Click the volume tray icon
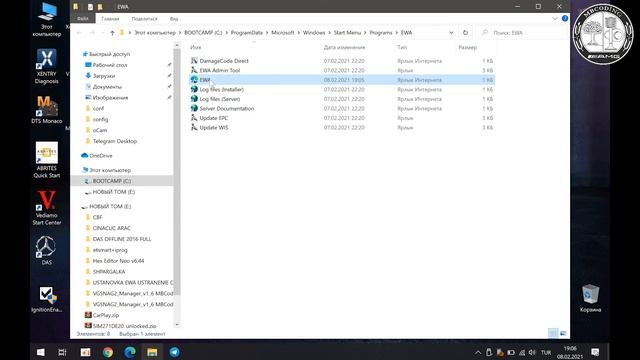Screen dimensions: 640x360 click(x=532, y=352)
